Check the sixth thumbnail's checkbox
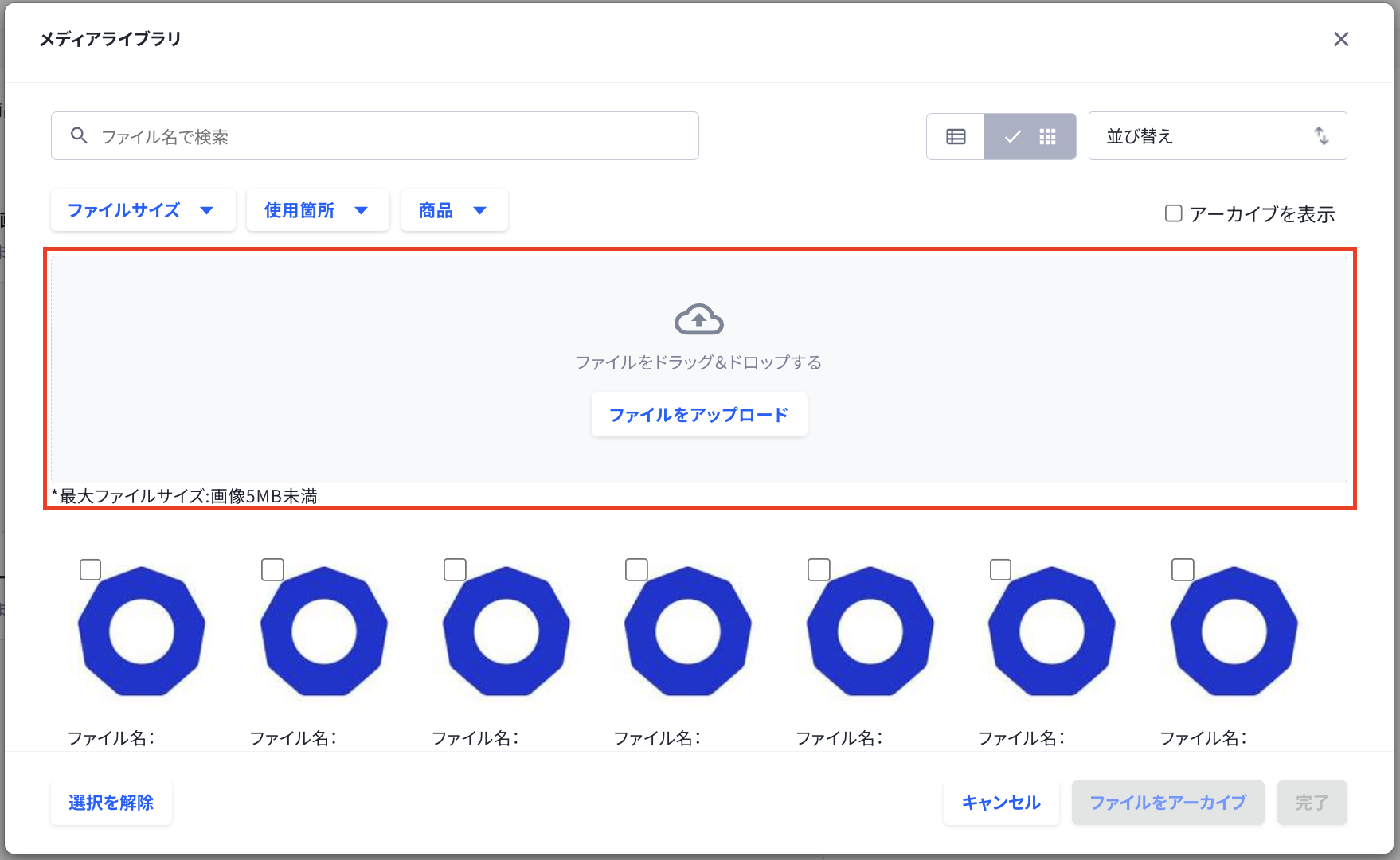 tap(1001, 570)
